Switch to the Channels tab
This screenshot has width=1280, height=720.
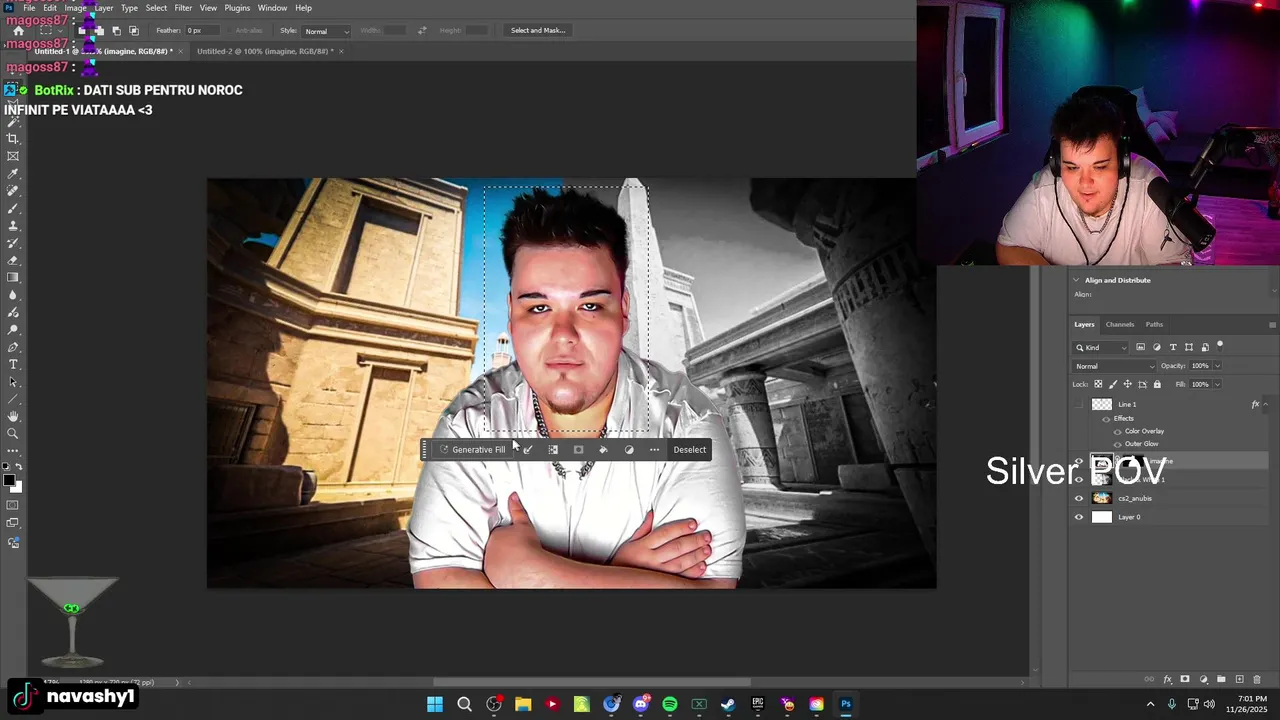click(x=1120, y=325)
